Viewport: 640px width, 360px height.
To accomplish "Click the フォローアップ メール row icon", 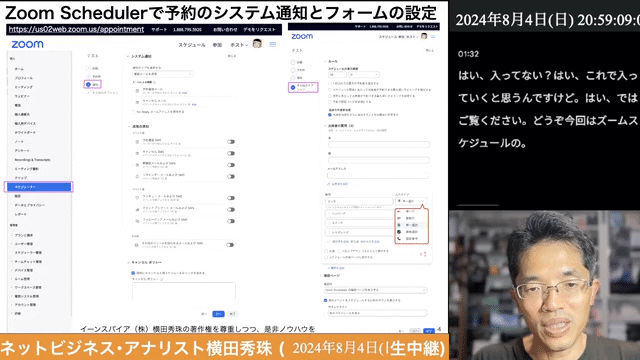I will coord(137,221).
